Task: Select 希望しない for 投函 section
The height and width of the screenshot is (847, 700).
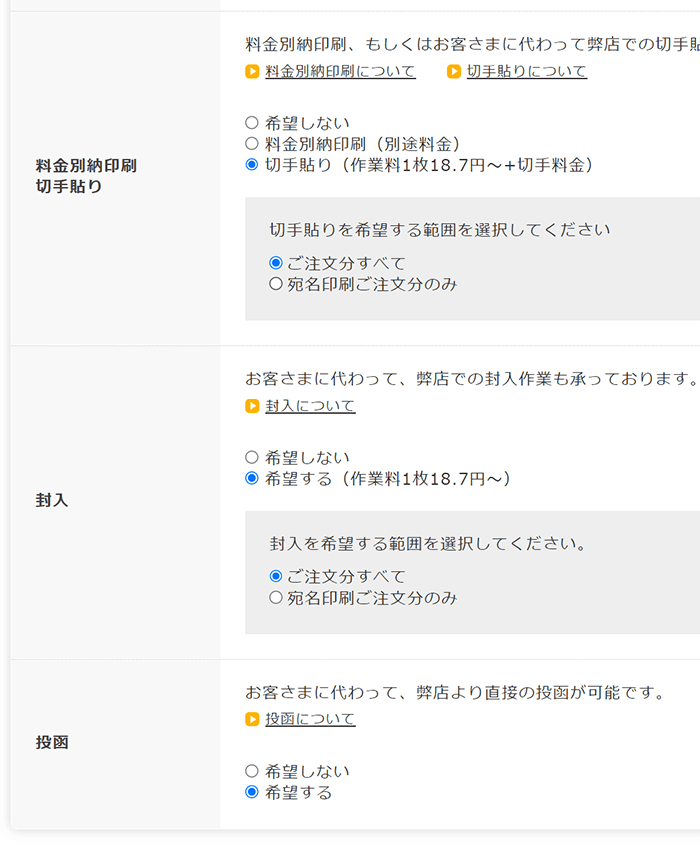Action: (252, 771)
